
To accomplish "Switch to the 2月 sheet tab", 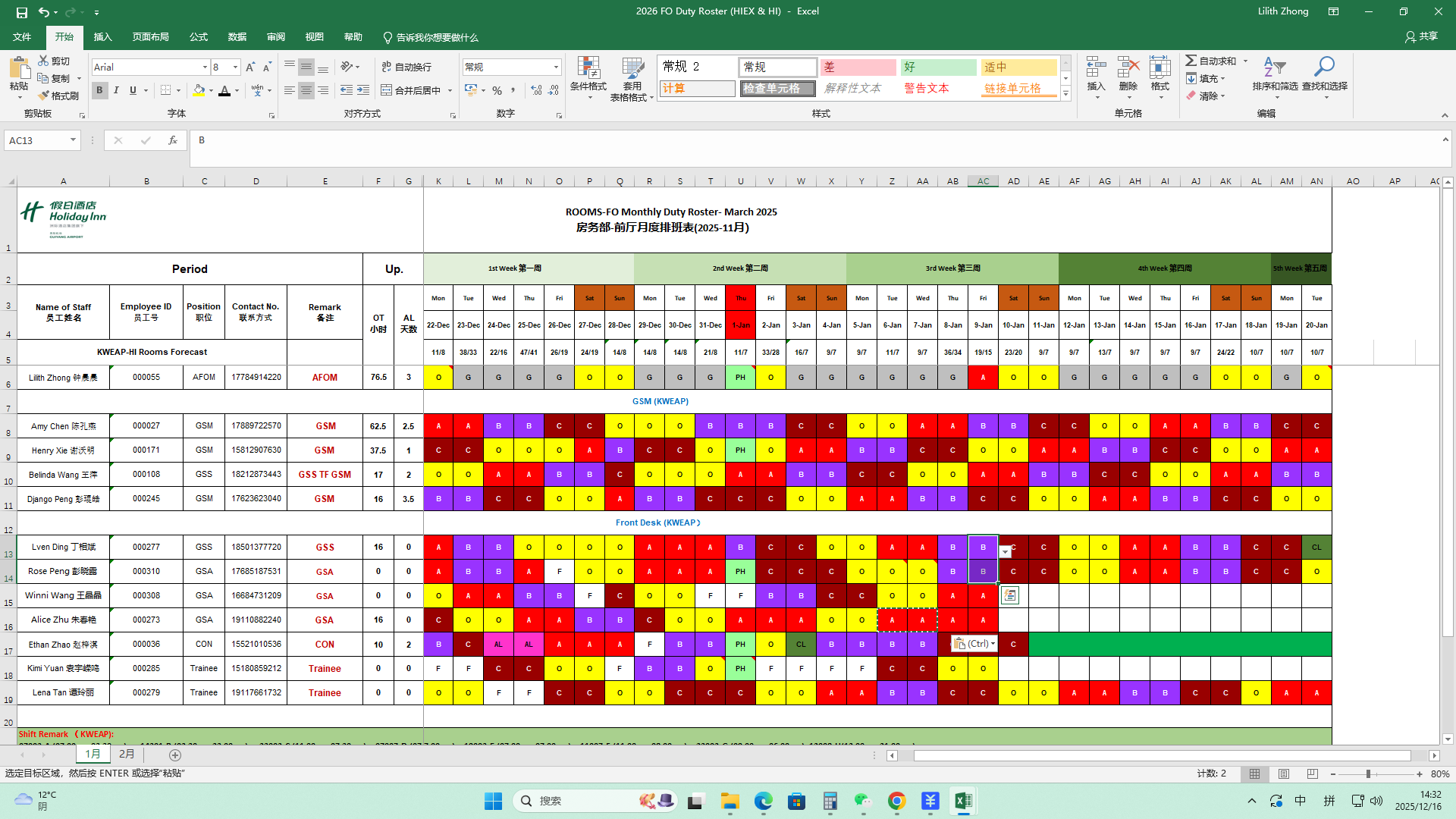I will click(127, 755).
